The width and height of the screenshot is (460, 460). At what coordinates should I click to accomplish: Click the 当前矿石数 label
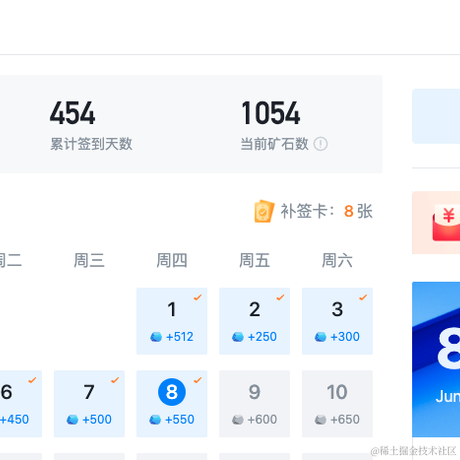tap(275, 144)
